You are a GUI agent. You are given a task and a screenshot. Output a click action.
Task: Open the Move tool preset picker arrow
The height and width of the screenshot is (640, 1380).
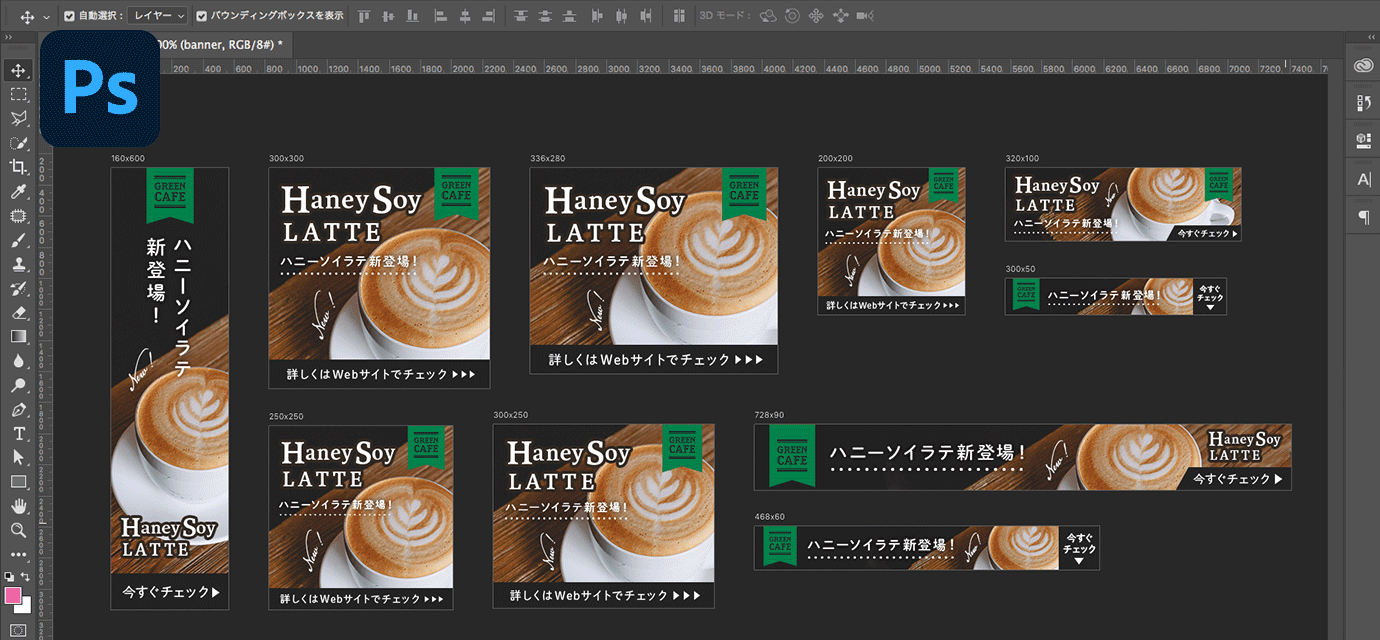click(46, 17)
